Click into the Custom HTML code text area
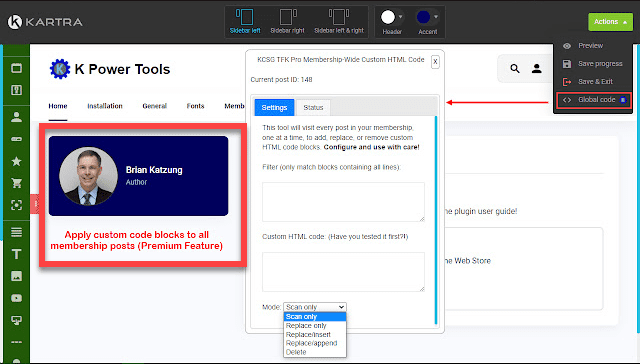 [343, 272]
